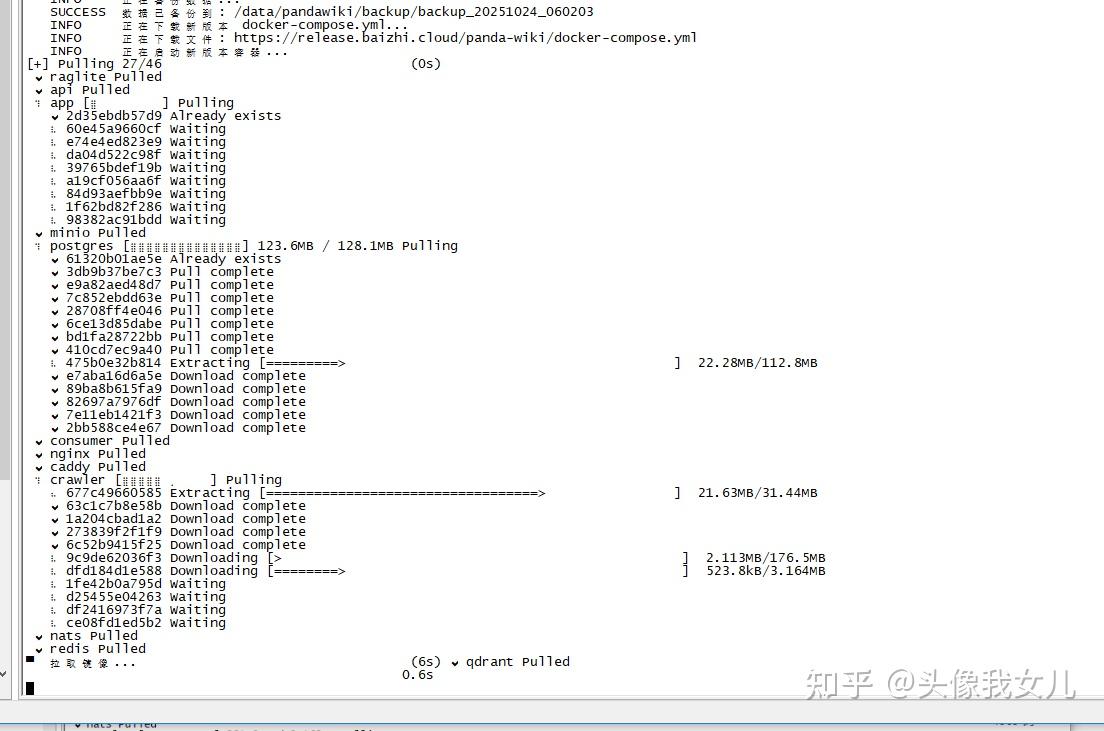Click the checkmark next to redis Pulled
Image resolution: width=1104 pixels, height=731 pixels.
click(39, 650)
